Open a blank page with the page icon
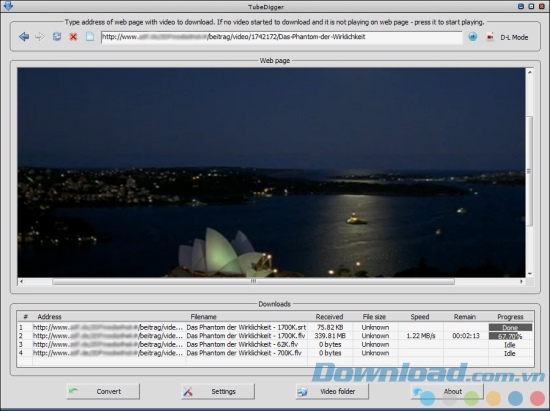This screenshot has height=411, width=550. coord(90,36)
